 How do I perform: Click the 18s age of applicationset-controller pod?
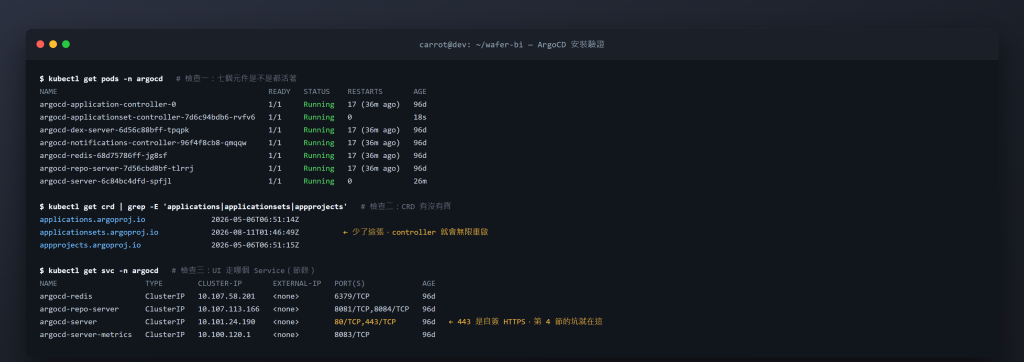coord(420,117)
